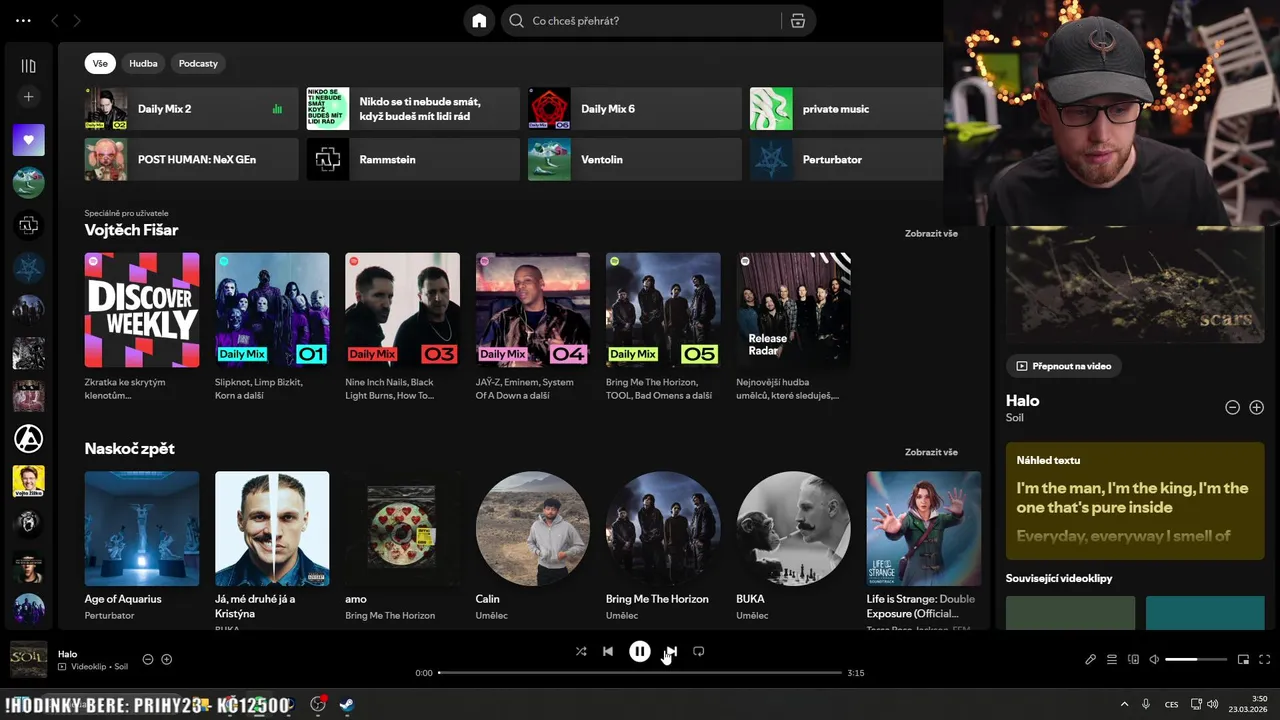Open the play queue icon
The width and height of the screenshot is (1280, 720).
[x=1112, y=660]
